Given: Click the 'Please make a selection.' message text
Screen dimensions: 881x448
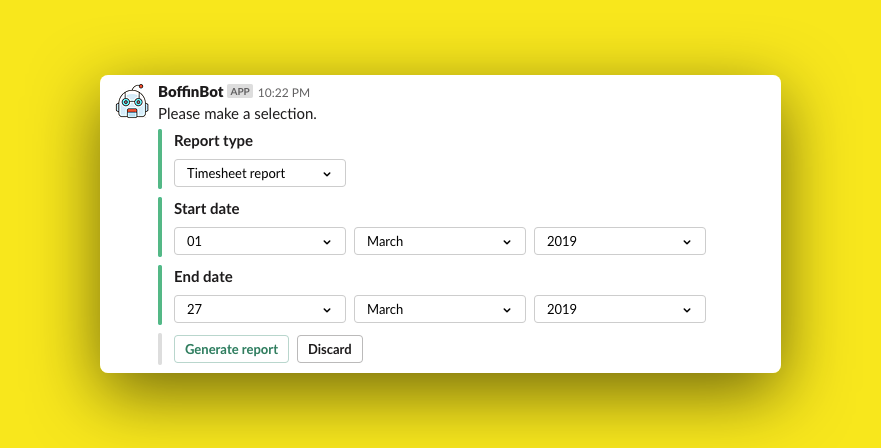Looking at the screenshot, I should pos(237,114).
